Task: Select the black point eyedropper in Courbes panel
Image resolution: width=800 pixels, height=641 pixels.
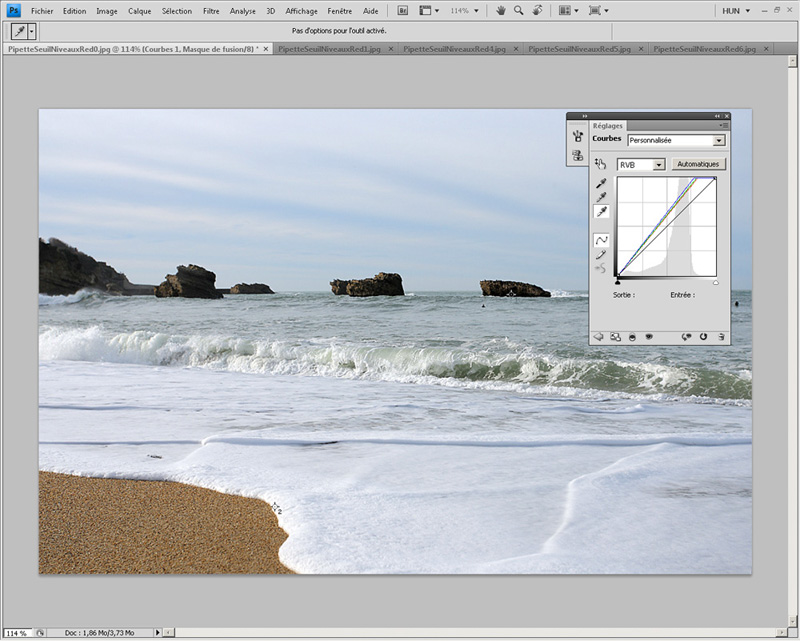Action: click(x=602, y=183)
